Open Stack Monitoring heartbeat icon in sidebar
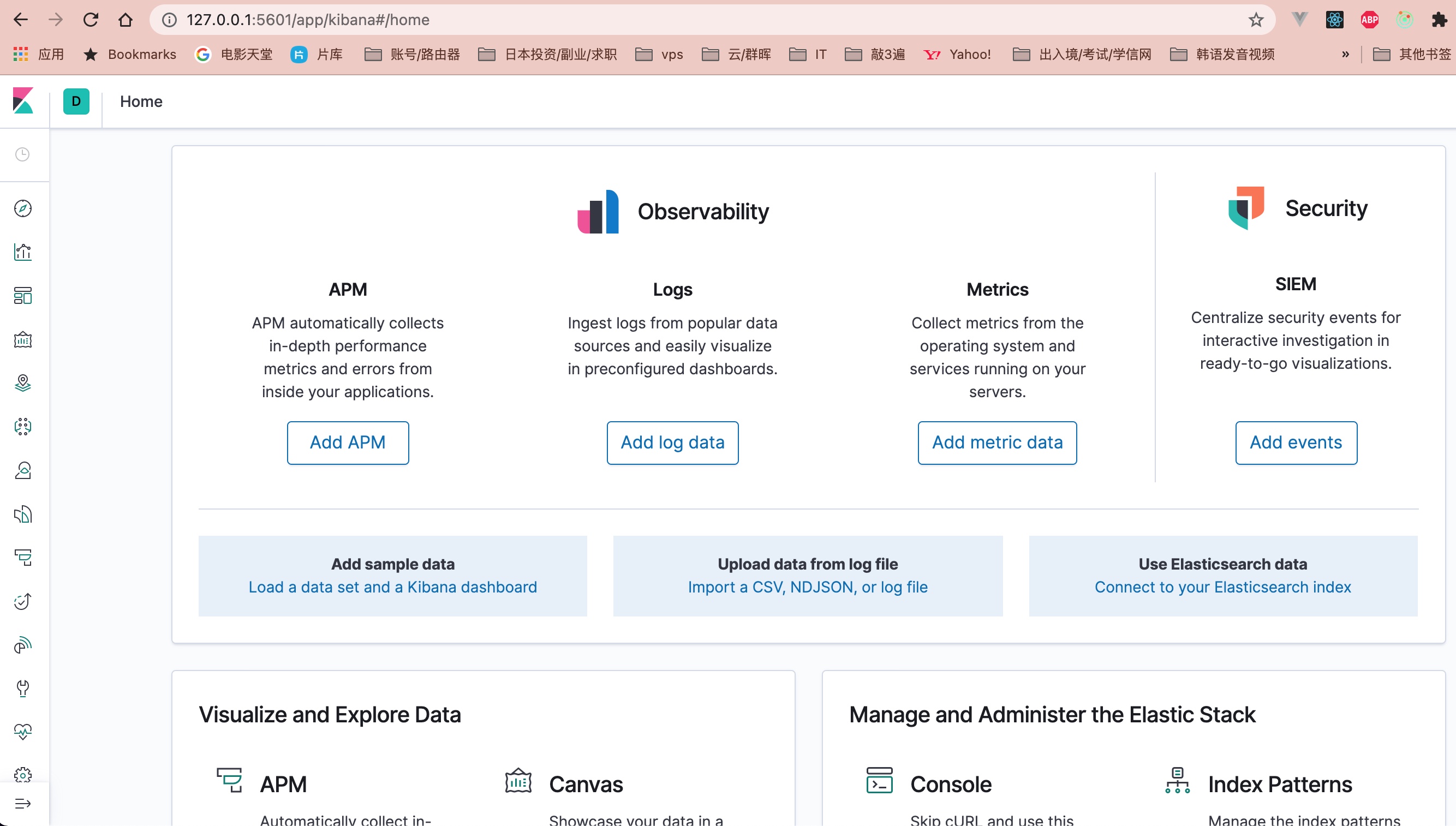Screen dimensions: 1456x826 pos(23,732)
